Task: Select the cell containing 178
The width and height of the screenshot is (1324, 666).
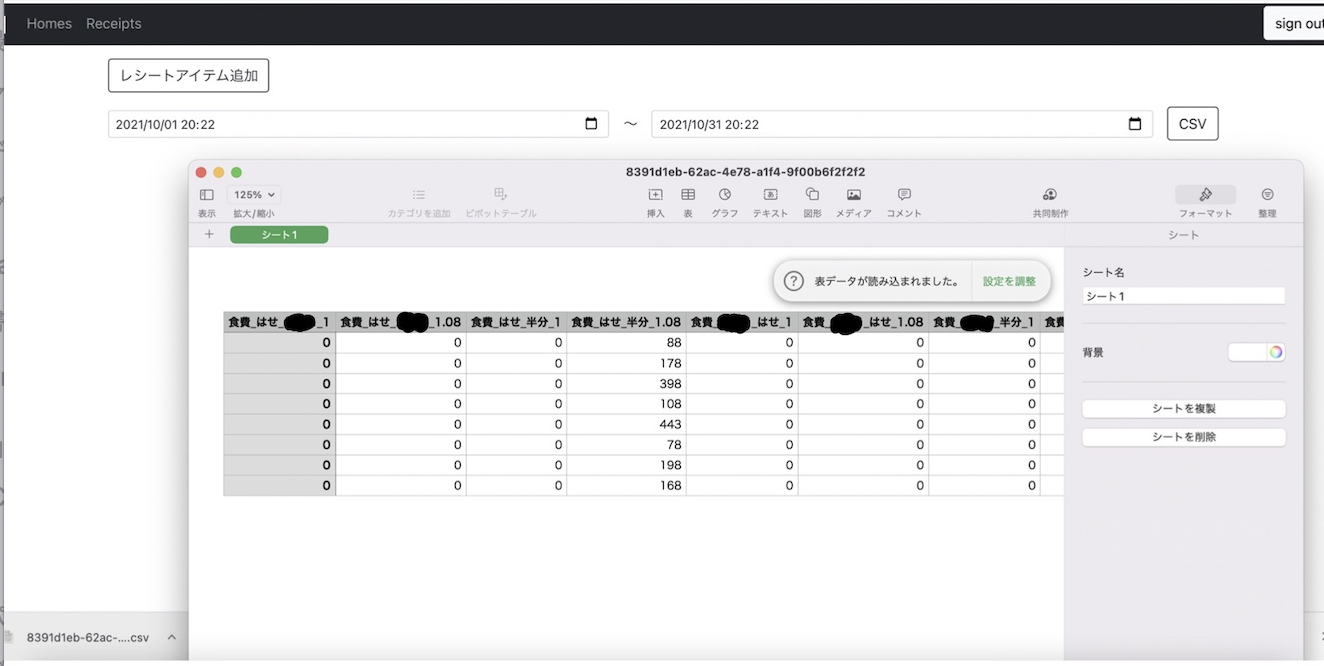Action: coord(626,363)
